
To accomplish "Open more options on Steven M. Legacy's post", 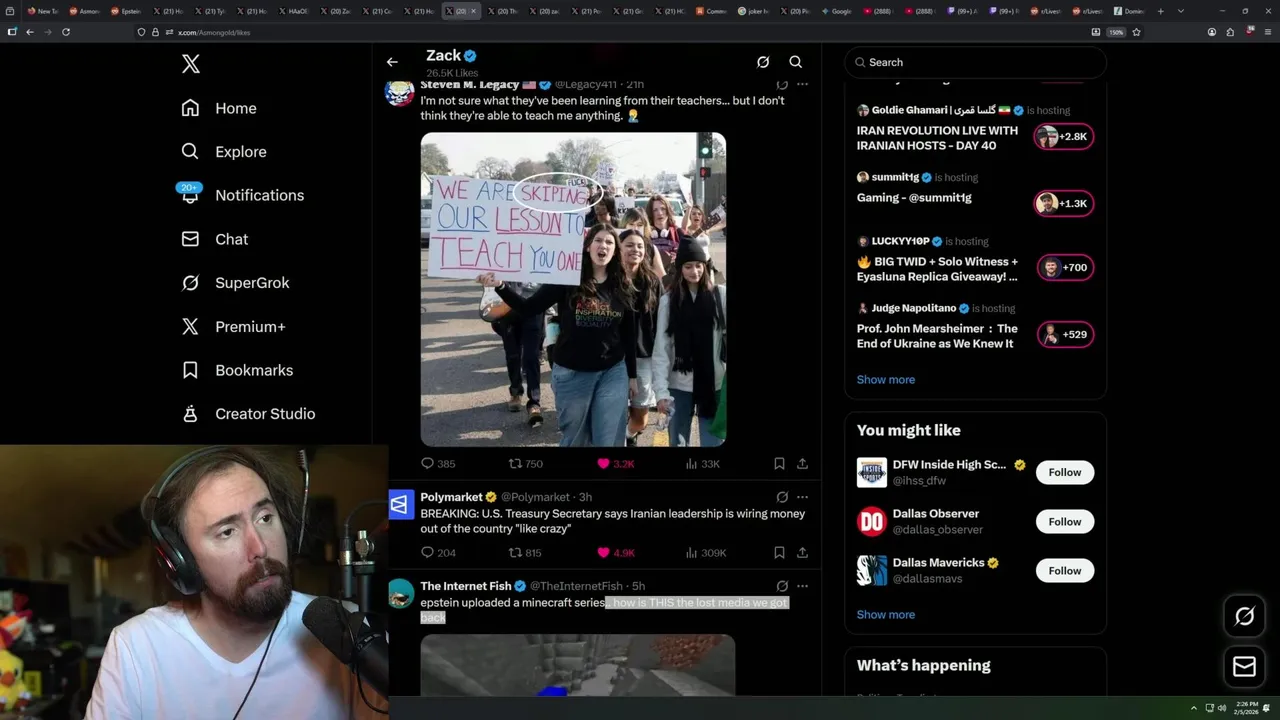I will (x=802, y=85).
